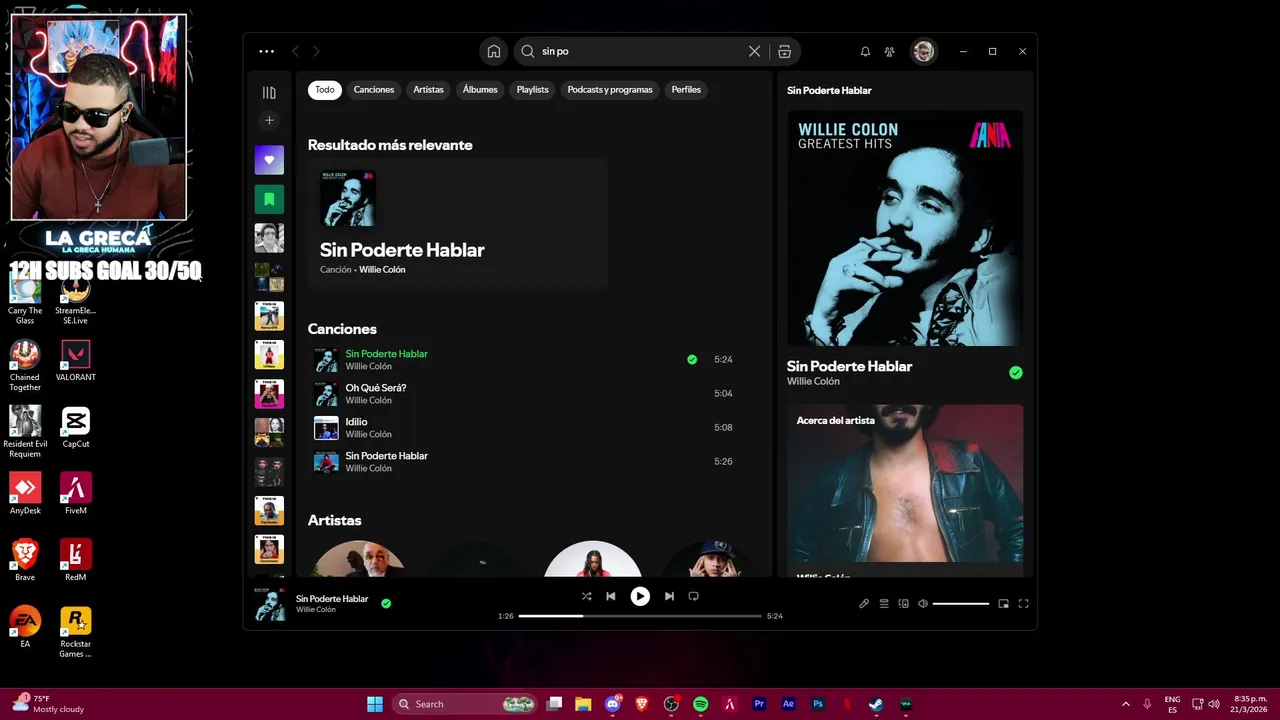Select the Todo filter tab
The image size is (1280, 720).
pos(325,90)
